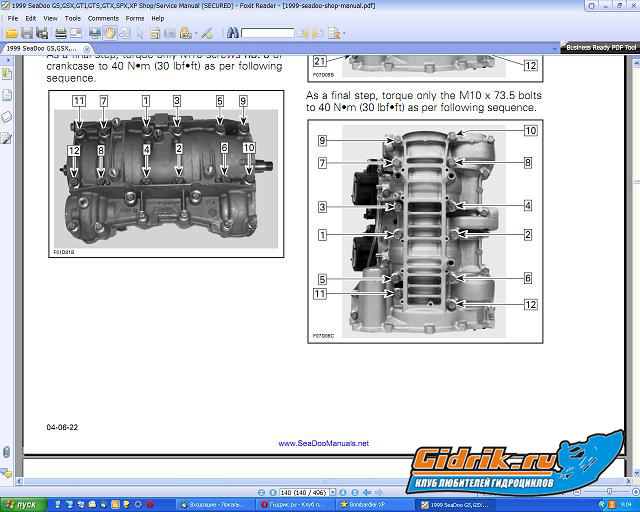Select the Hand tool
The width and height of the screenshot is (640, 512).
(x=110, y=33)
